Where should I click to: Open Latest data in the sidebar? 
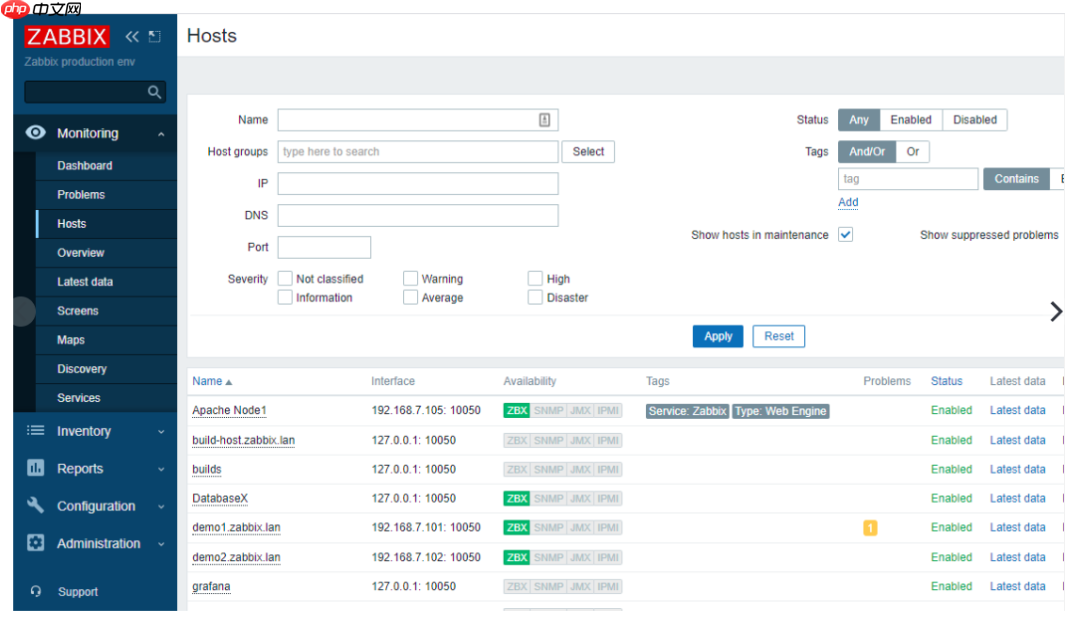click(x=85, y=282)
